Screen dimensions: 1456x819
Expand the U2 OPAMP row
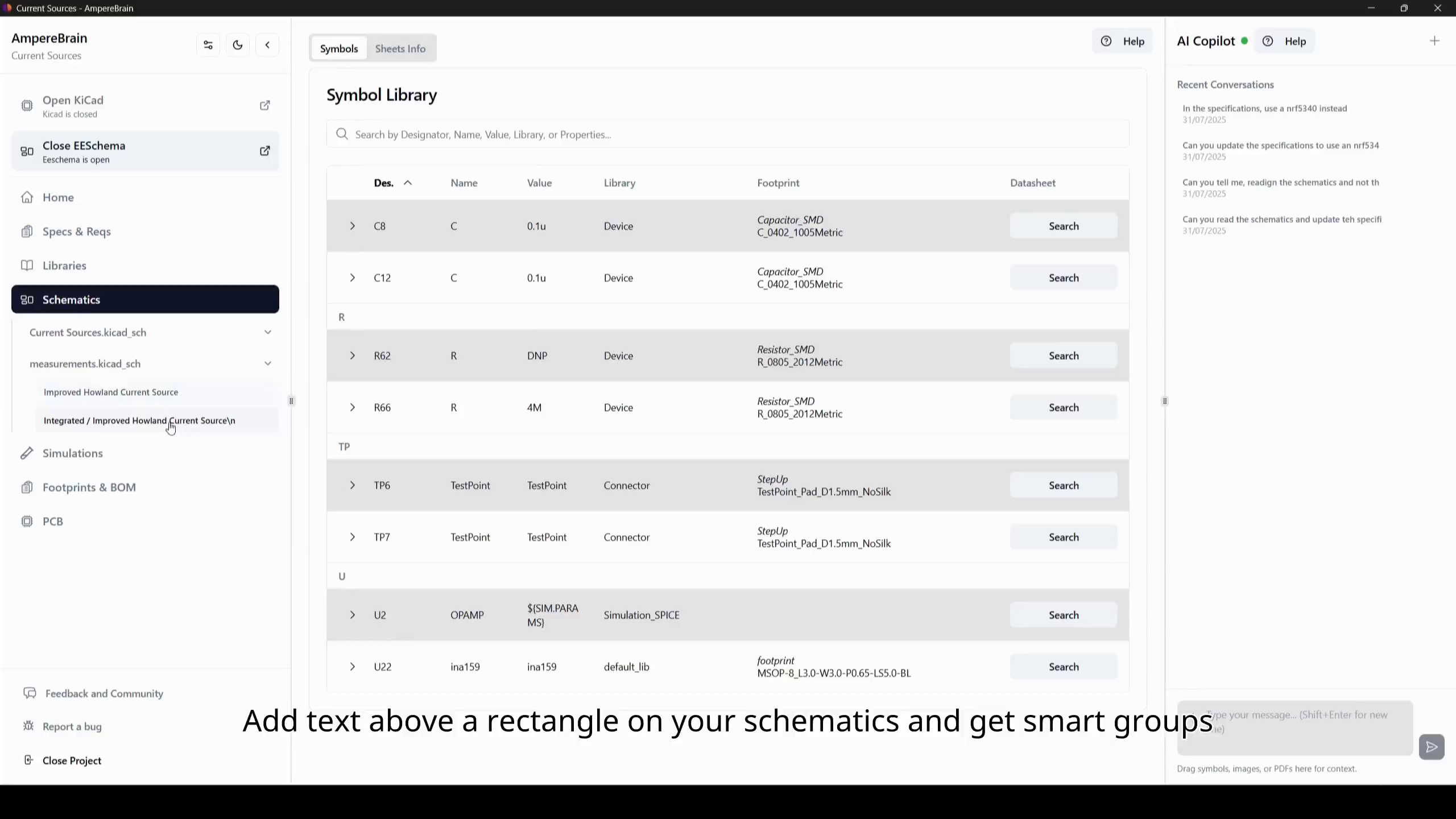[x=353, y=615]
